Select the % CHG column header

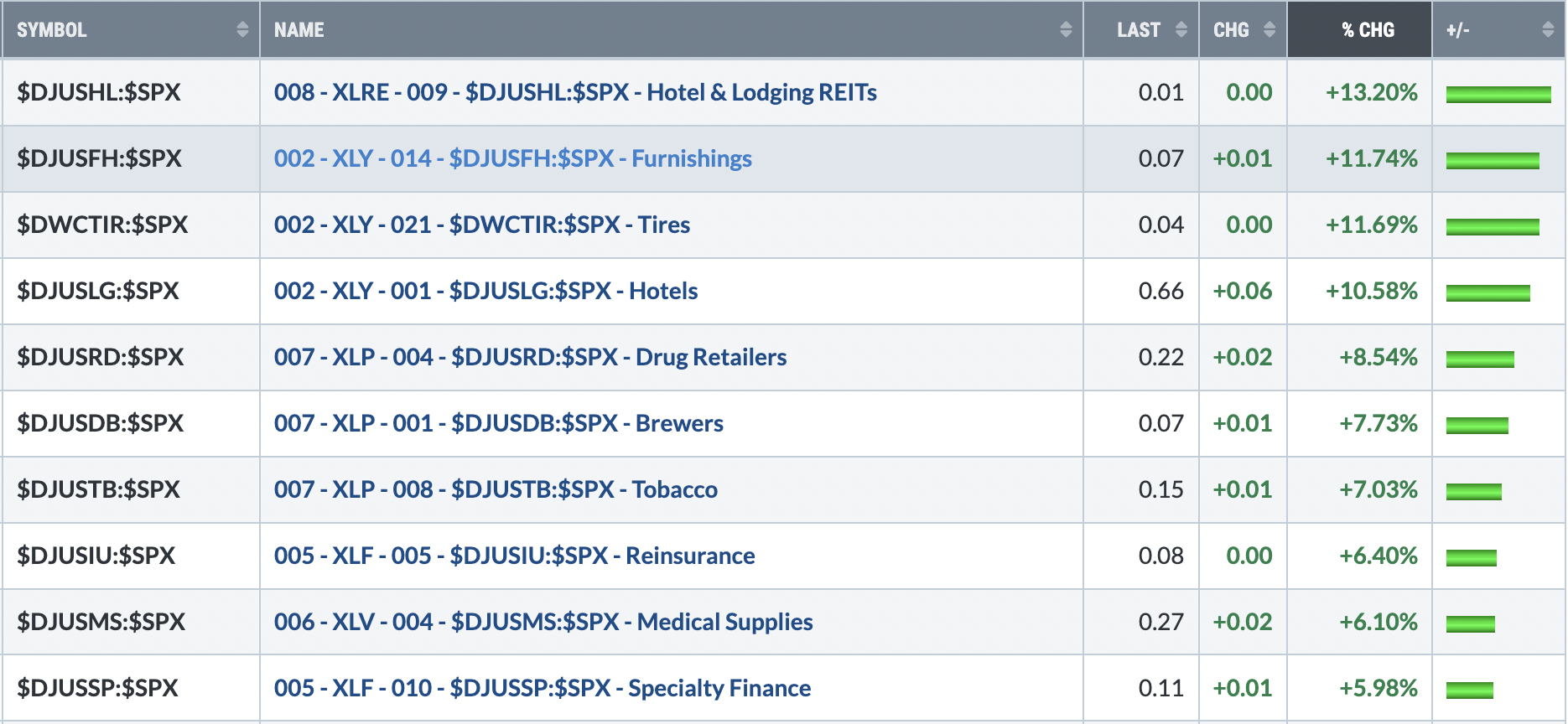1359,29
